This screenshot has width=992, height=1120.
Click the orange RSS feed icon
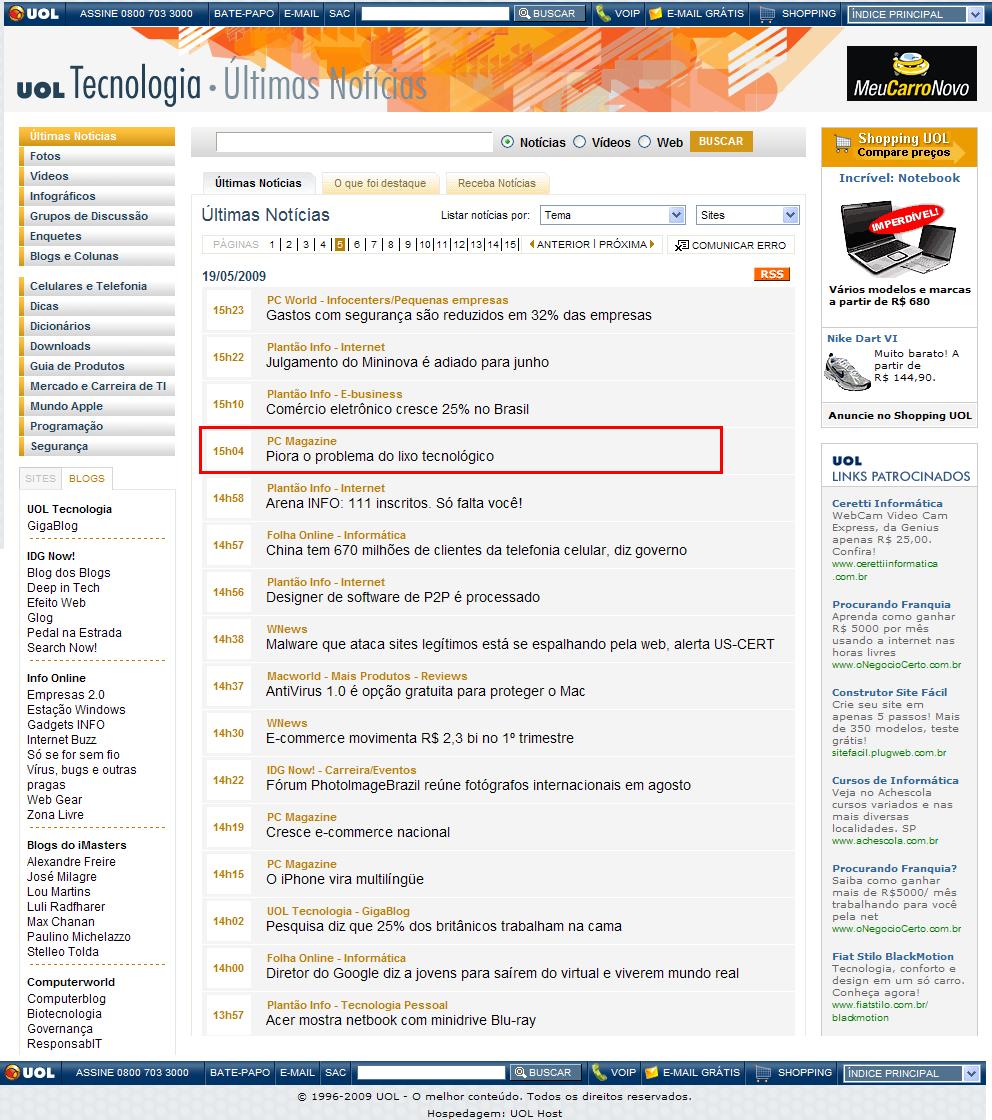coord(771,275)
